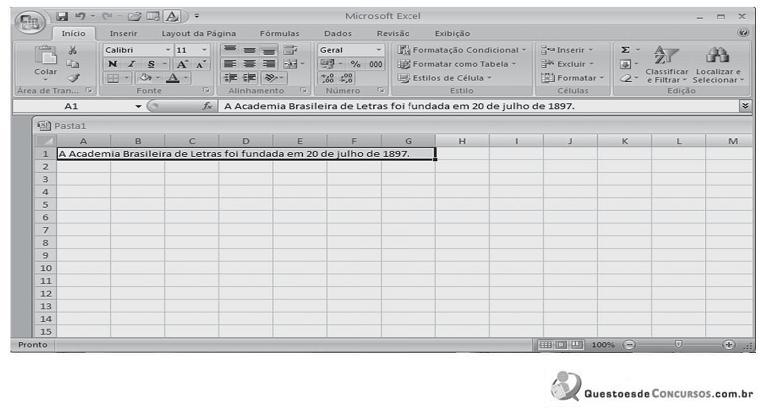Toggle center text alignment
Screen dimensions: 764x417
pos(251,63)
